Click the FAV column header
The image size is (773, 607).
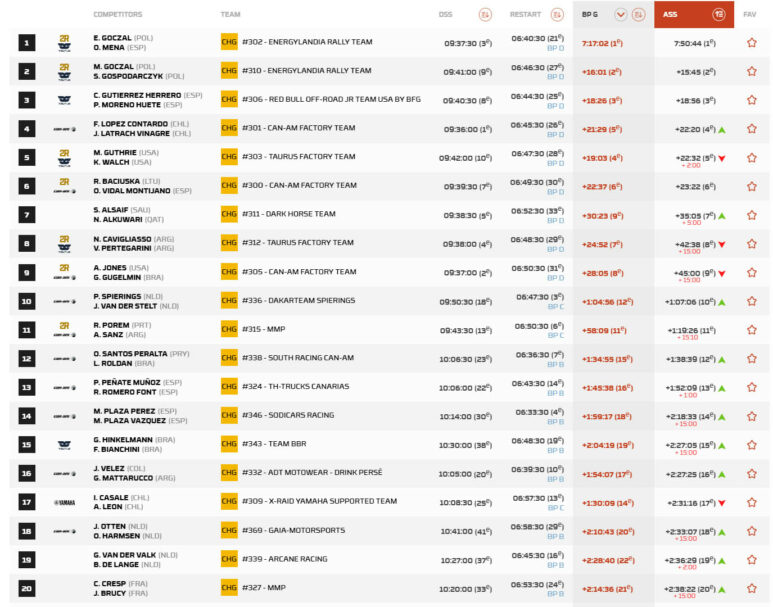[x=751, y=14]
